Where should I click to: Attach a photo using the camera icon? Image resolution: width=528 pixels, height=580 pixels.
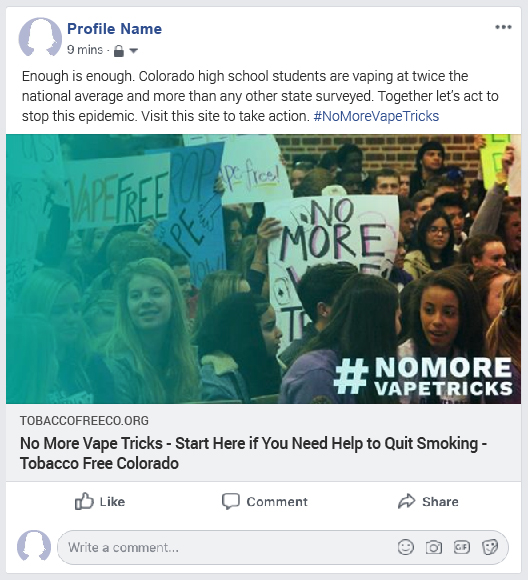(x=434, y=547)
